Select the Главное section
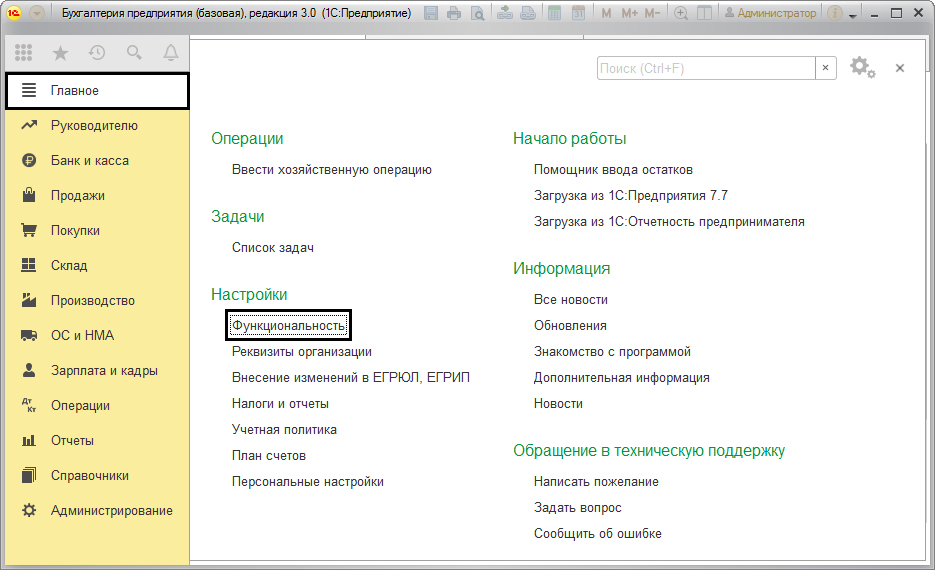The width and height of the screenshot is (935, 570). [97, 91]
